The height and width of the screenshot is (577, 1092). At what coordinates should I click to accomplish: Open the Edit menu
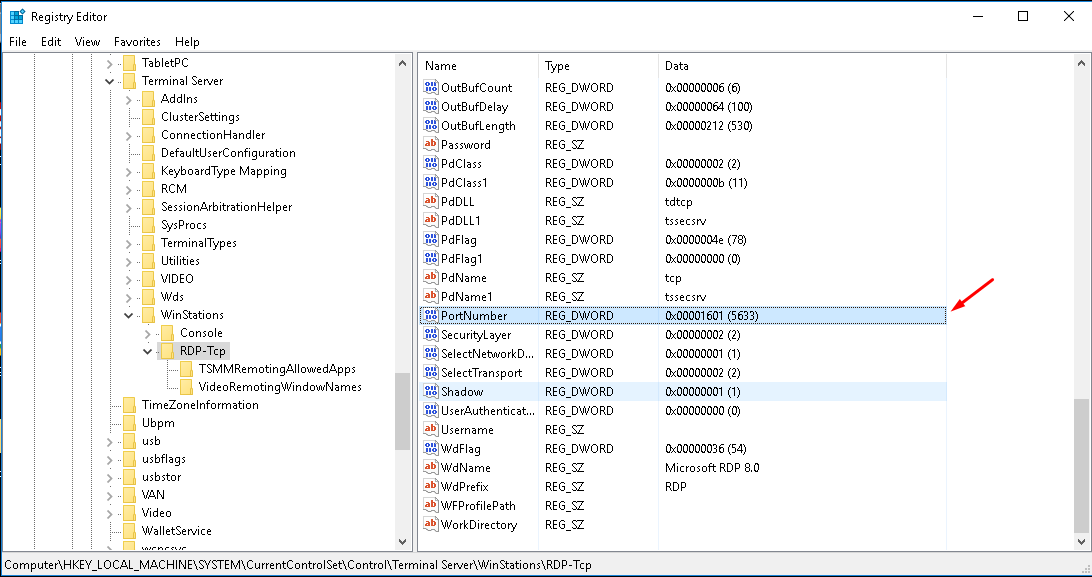tap(51, 42)
